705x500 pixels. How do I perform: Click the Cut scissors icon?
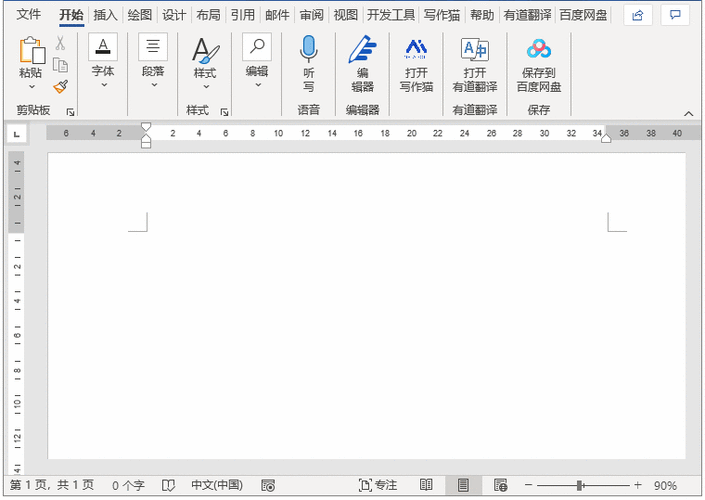[x=60, y=43]
